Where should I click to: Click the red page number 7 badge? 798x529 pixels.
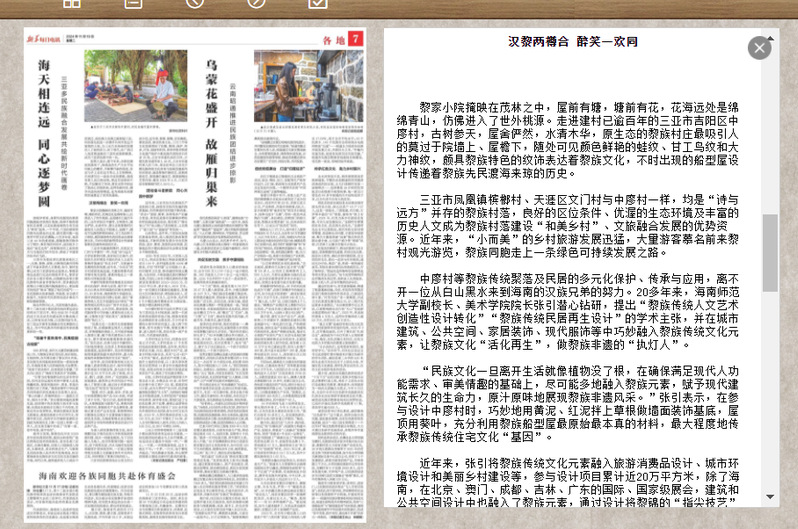(355, 39)
